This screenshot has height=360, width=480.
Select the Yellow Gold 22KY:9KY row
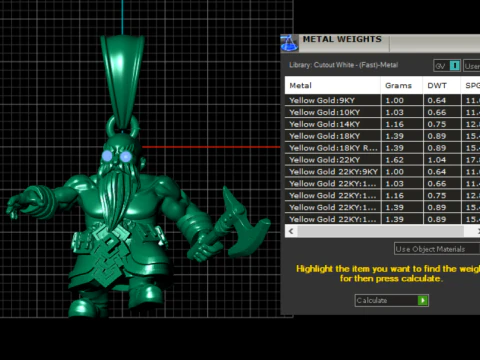click(x=382, y=172)
